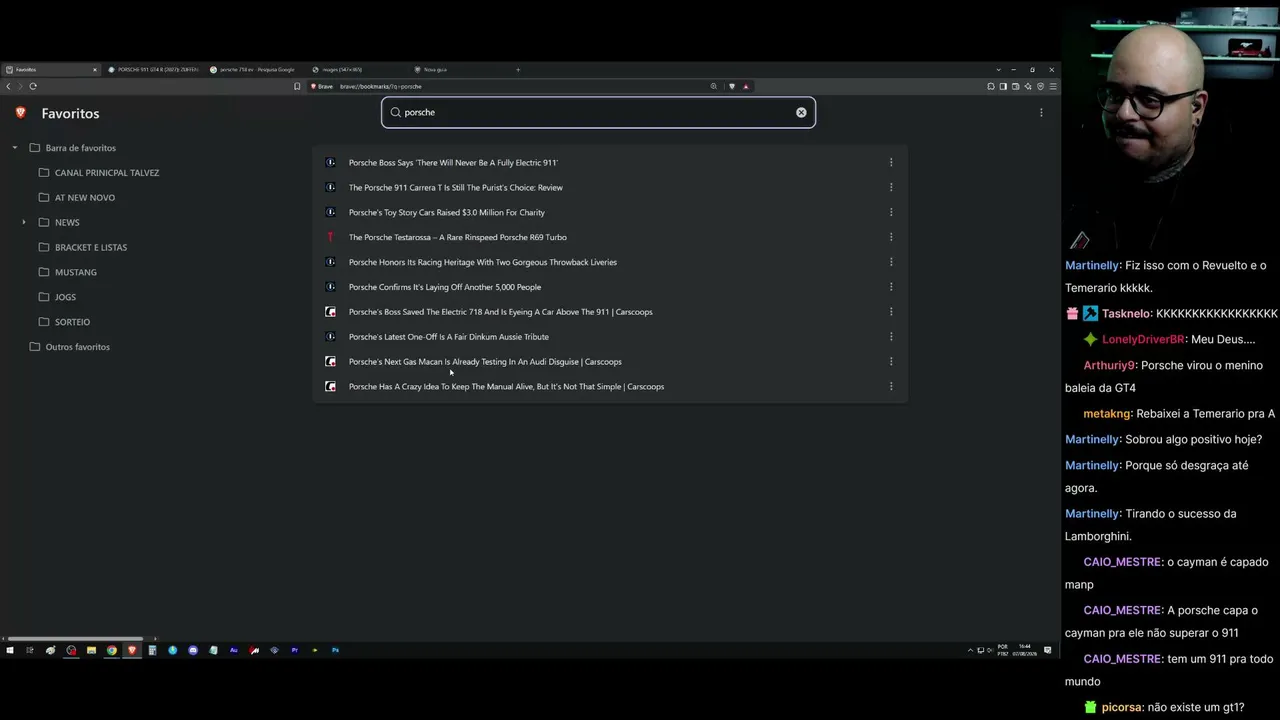Open options for 'Next Gas Macan' bookmark
Image resolution: width=1280 pixels, height=720 pixels.
pyautogui.click(x=891, y=362)
